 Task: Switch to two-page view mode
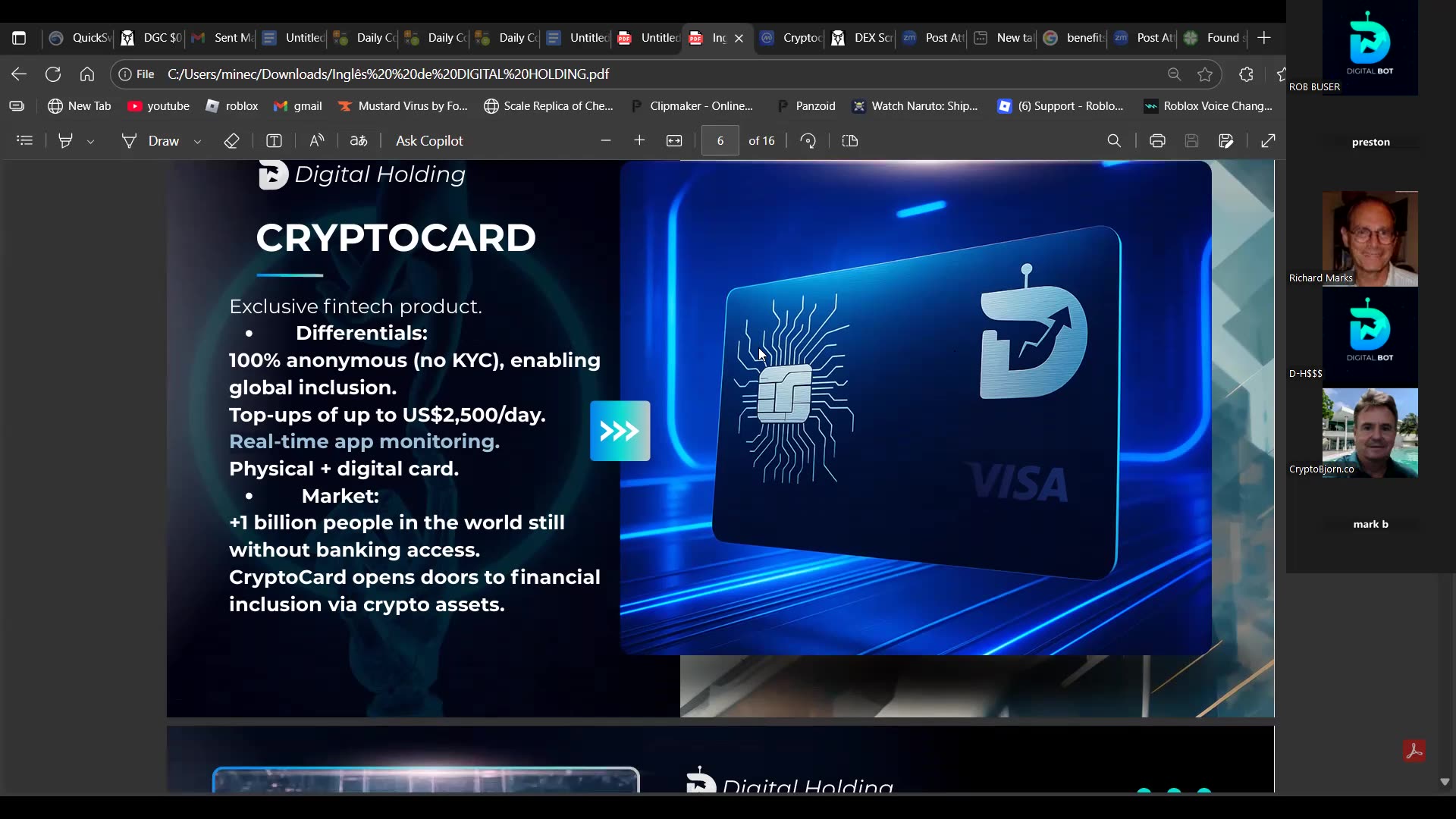click(850, 140)
